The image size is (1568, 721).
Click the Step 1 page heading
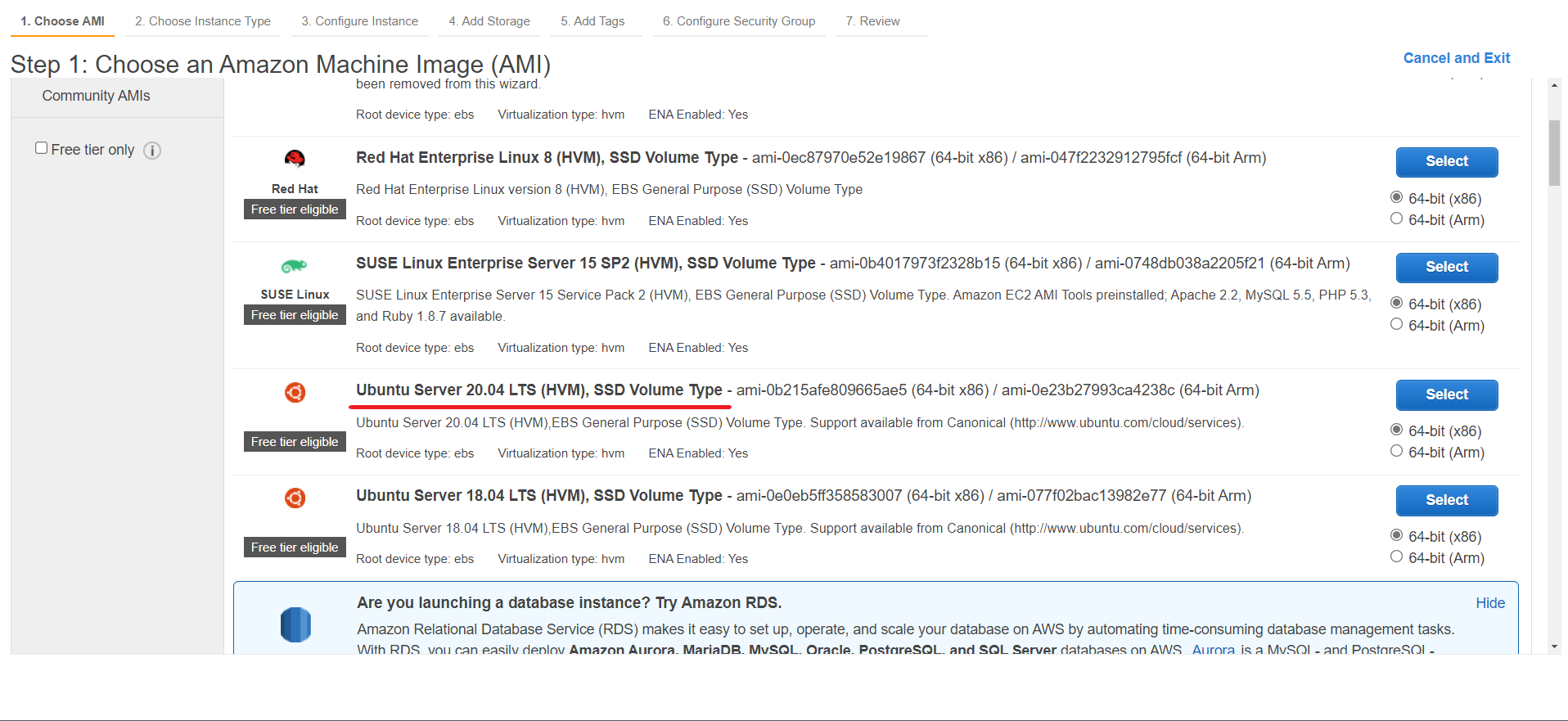tap(281, 64)
